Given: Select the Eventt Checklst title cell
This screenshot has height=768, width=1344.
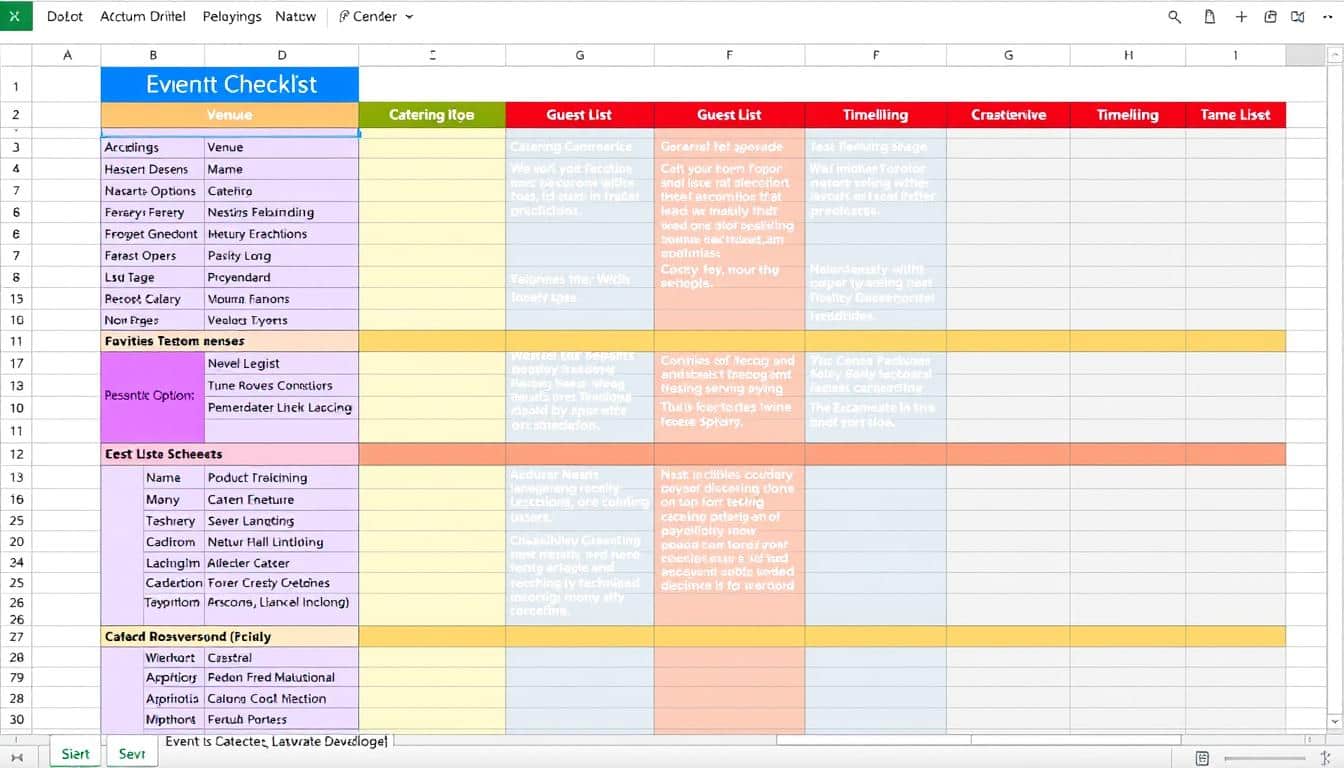Looking at the screenshot, I should tap(230, 85).
